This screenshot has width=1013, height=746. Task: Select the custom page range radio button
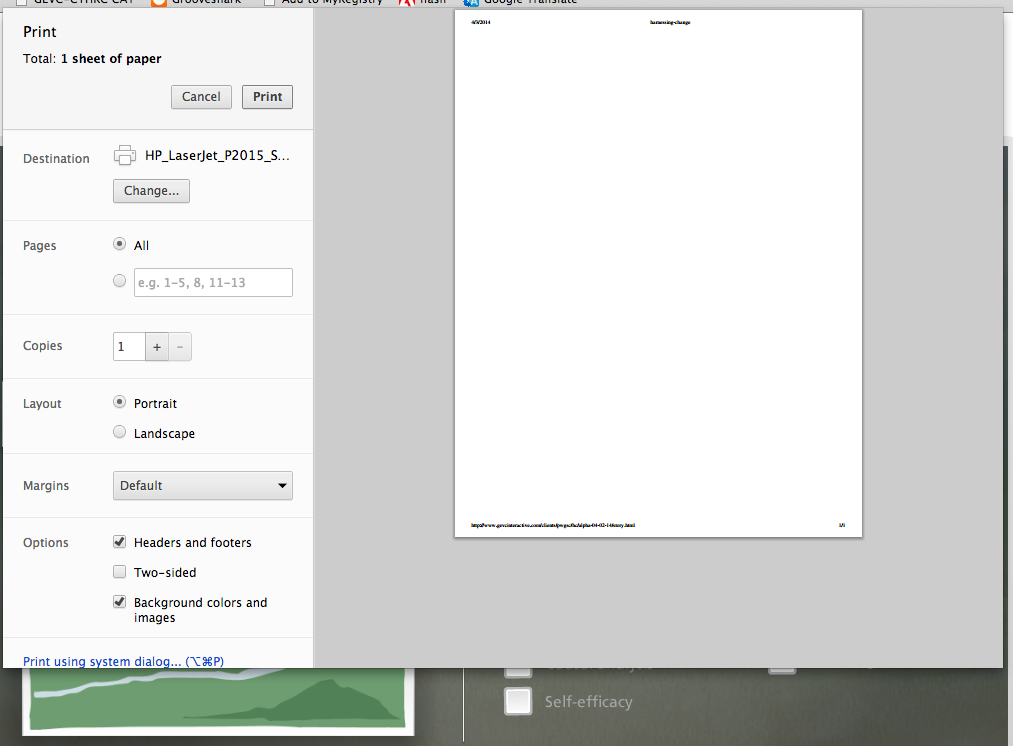(x=120, y=281)
